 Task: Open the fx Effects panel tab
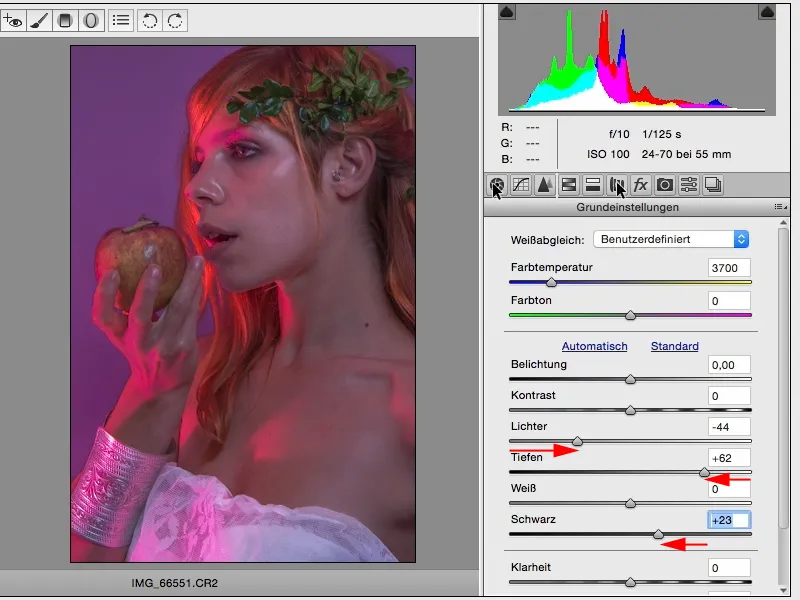[641, 185]
